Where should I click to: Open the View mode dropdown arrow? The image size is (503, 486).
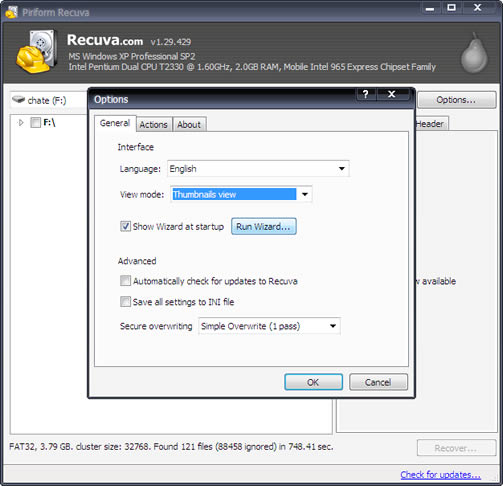click(x=305, y=194)
